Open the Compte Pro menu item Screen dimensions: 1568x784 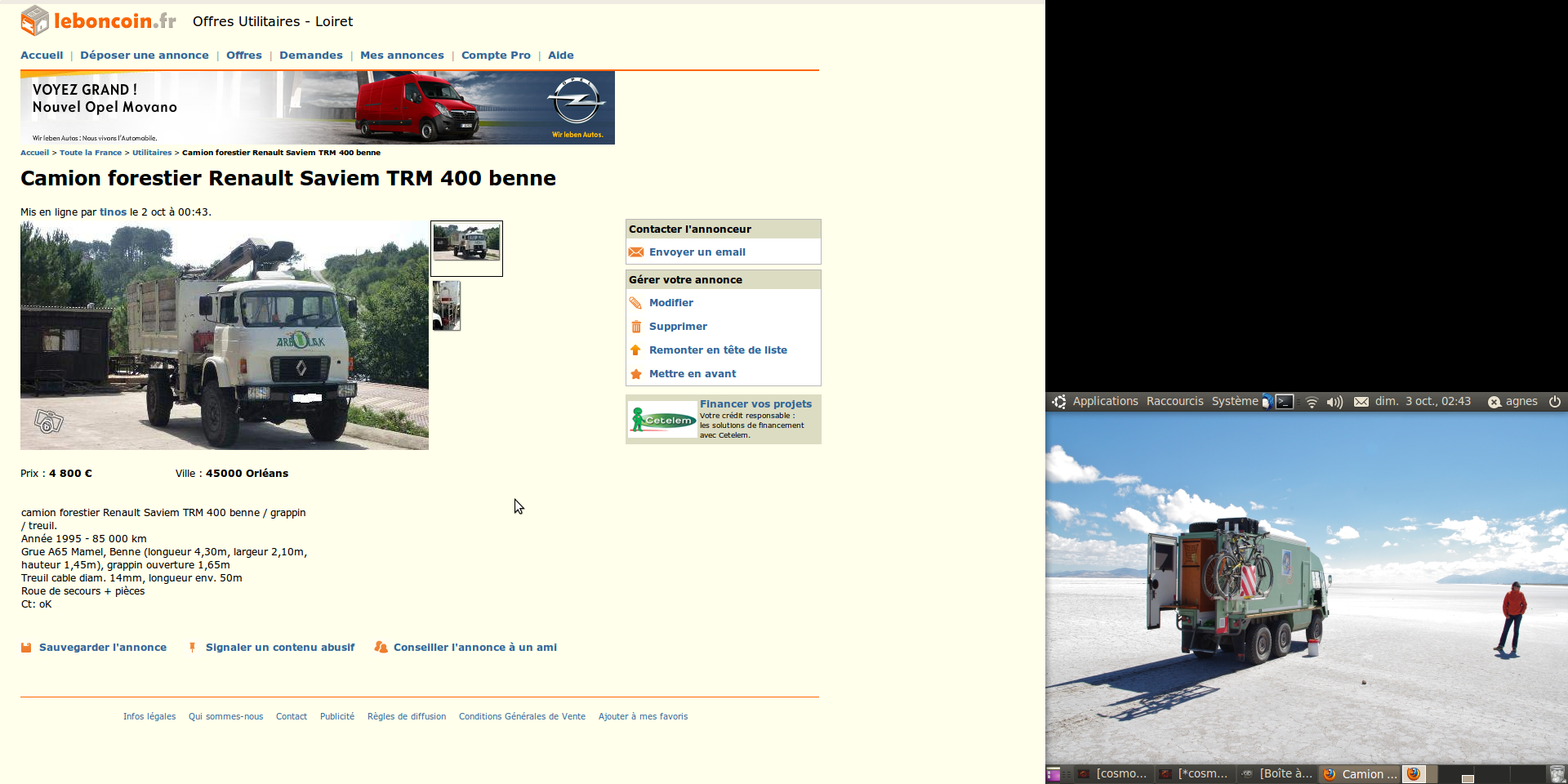(x=496, y=56)
